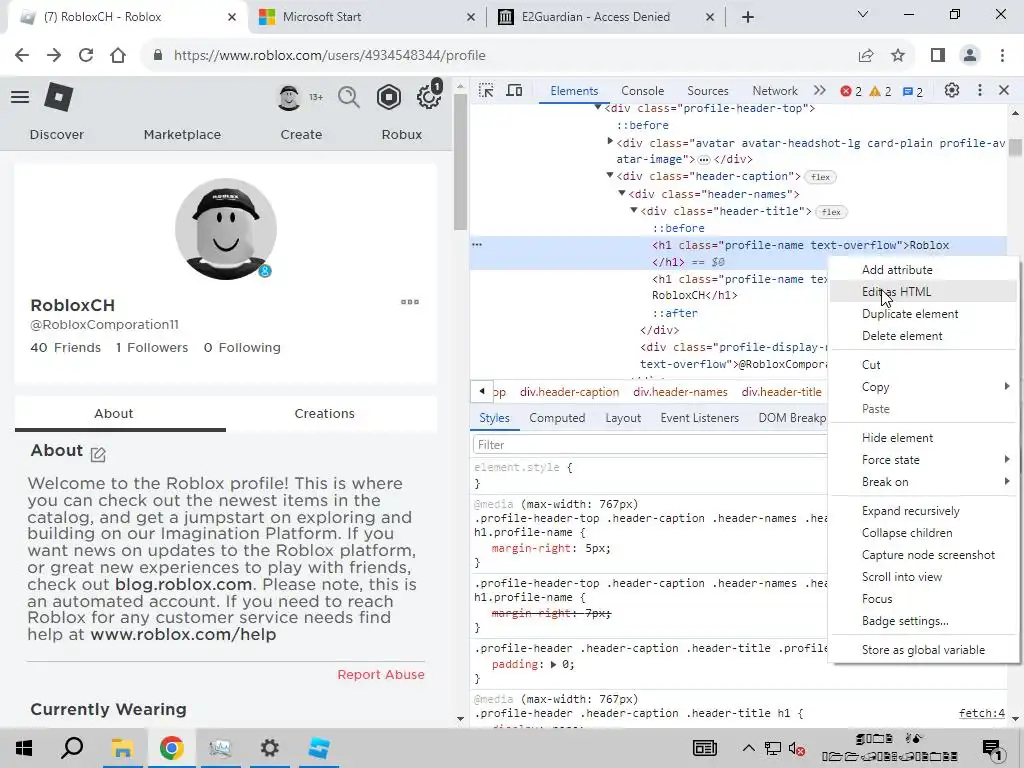
Task: Open Force state submenu
Action: [922, 460]
